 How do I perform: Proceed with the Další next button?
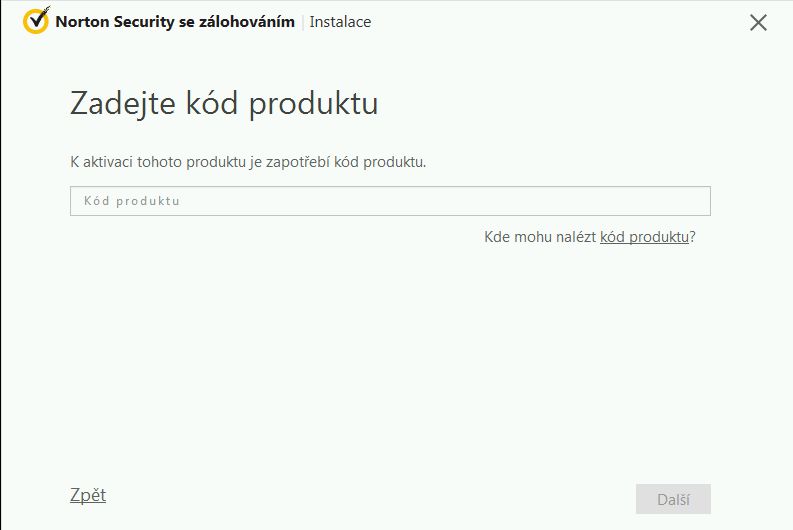673,499
